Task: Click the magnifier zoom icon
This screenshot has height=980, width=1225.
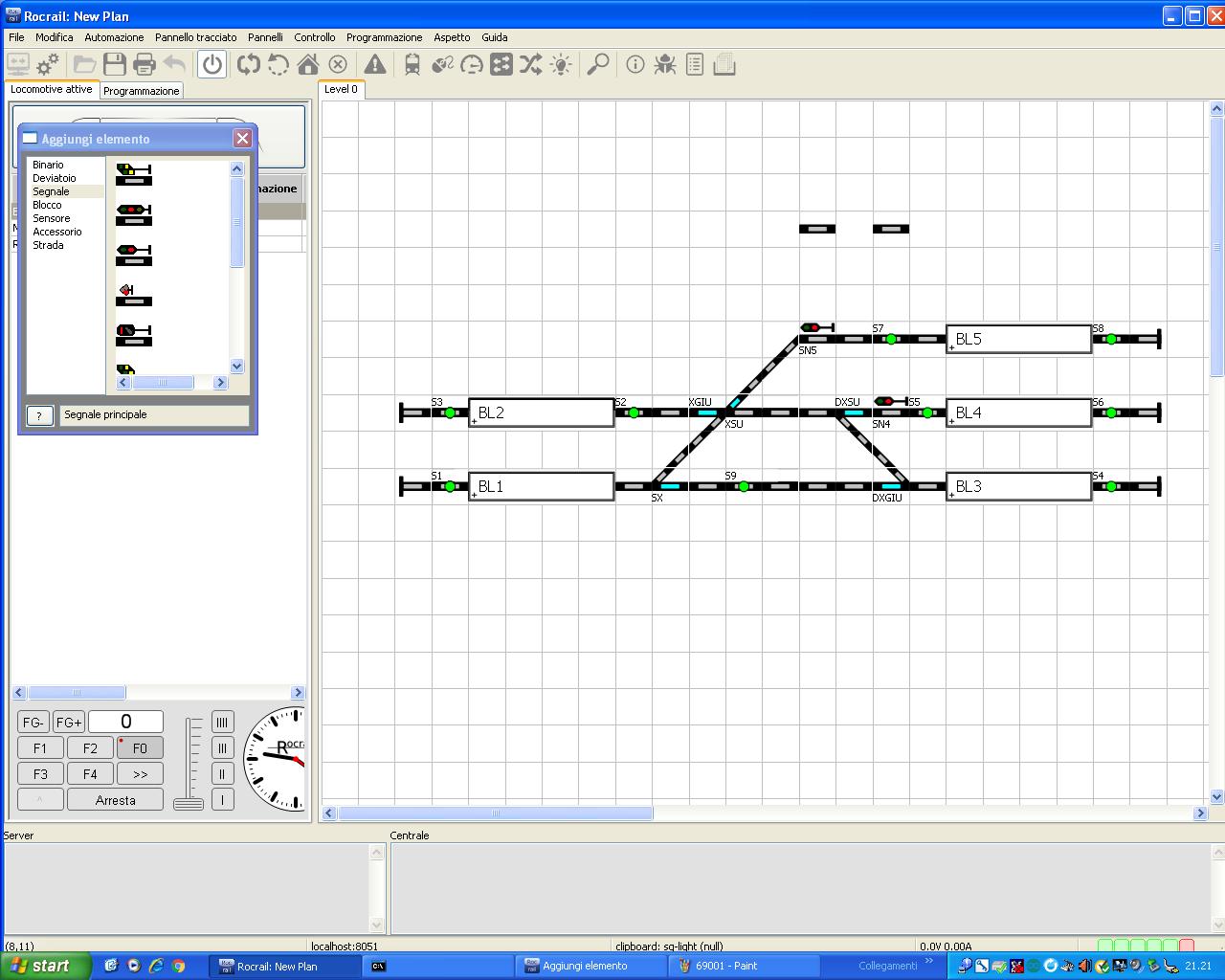Action: (x=598, y=64)
